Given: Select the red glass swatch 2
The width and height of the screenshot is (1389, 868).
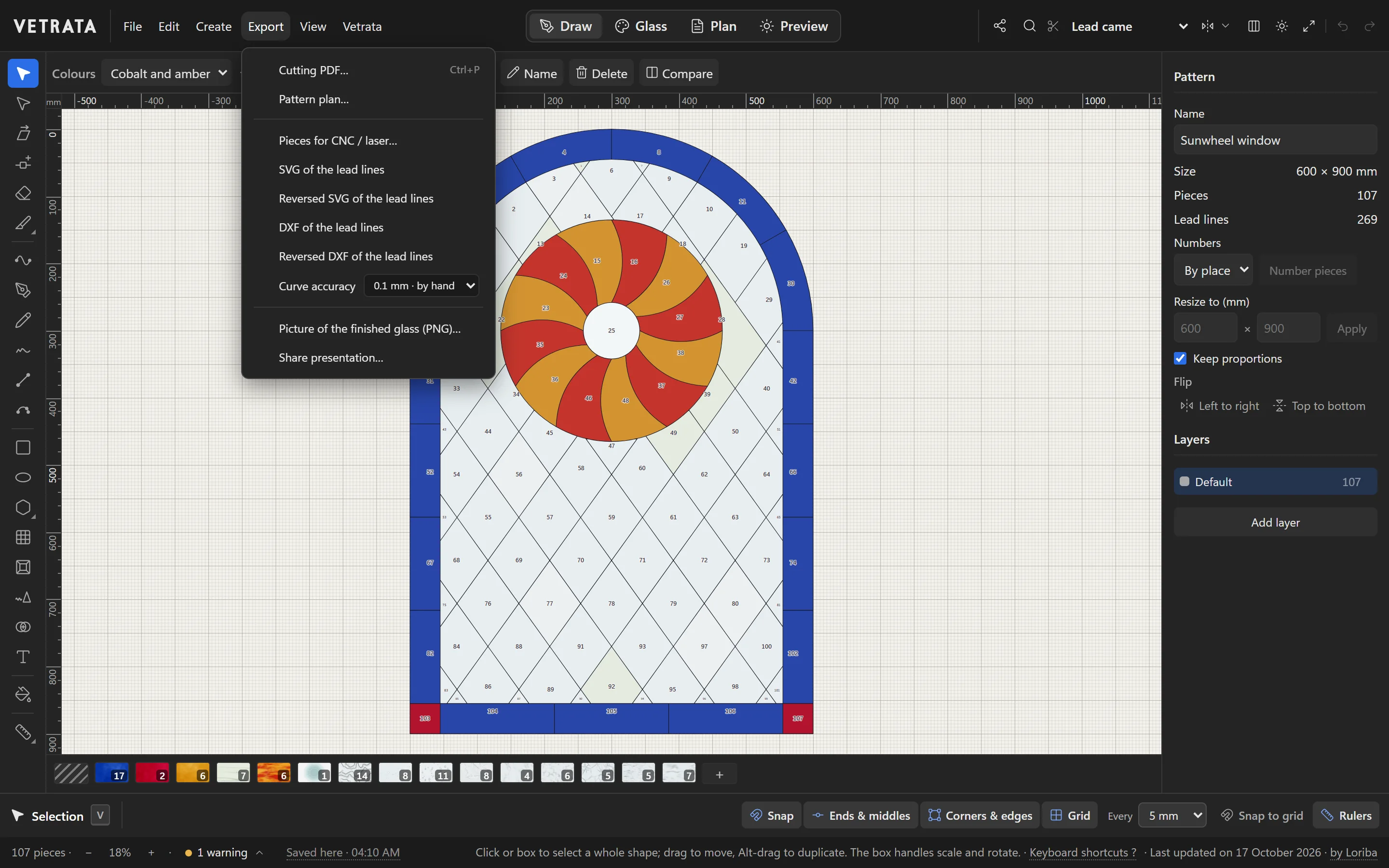Looking at the screenshot, I should click(152, 773).
